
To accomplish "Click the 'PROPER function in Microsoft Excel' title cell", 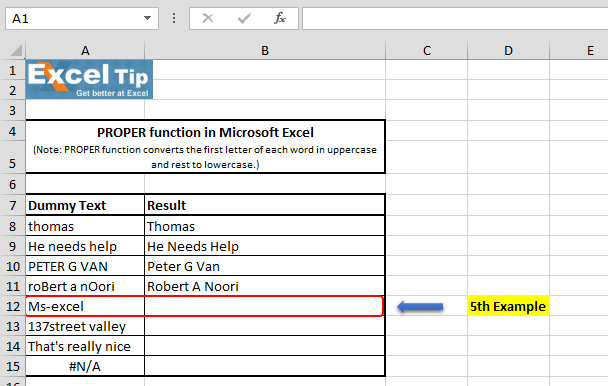I will (x=205, y=132).
